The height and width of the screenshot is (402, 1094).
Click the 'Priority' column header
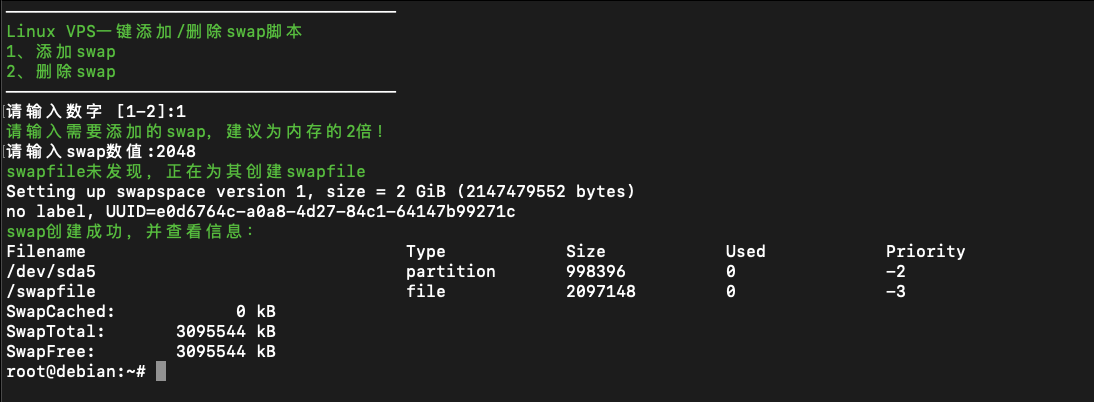(926, 251)
